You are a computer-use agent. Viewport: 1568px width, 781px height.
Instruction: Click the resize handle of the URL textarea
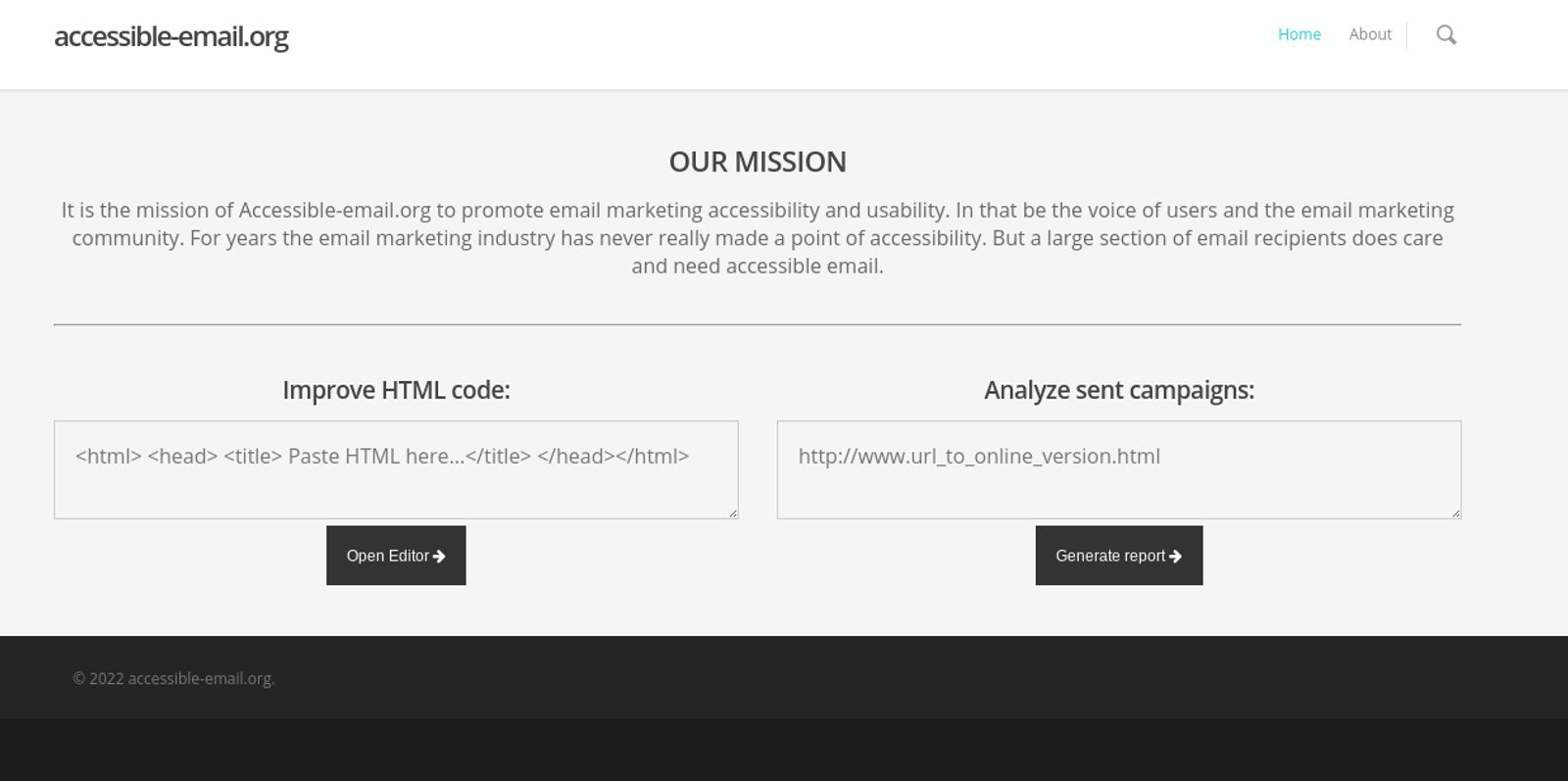(1456, 513)
